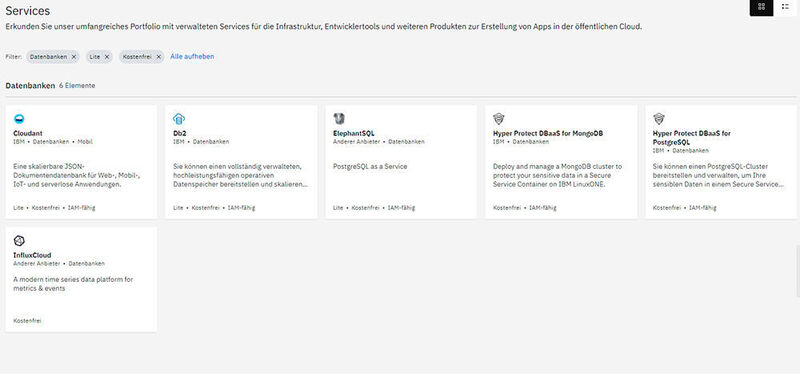Click Cloudant 'Lite • Kostenfrei • IAM-fähig' tags
The width and height of the screenshot is (800, 374).
(54, 208)
